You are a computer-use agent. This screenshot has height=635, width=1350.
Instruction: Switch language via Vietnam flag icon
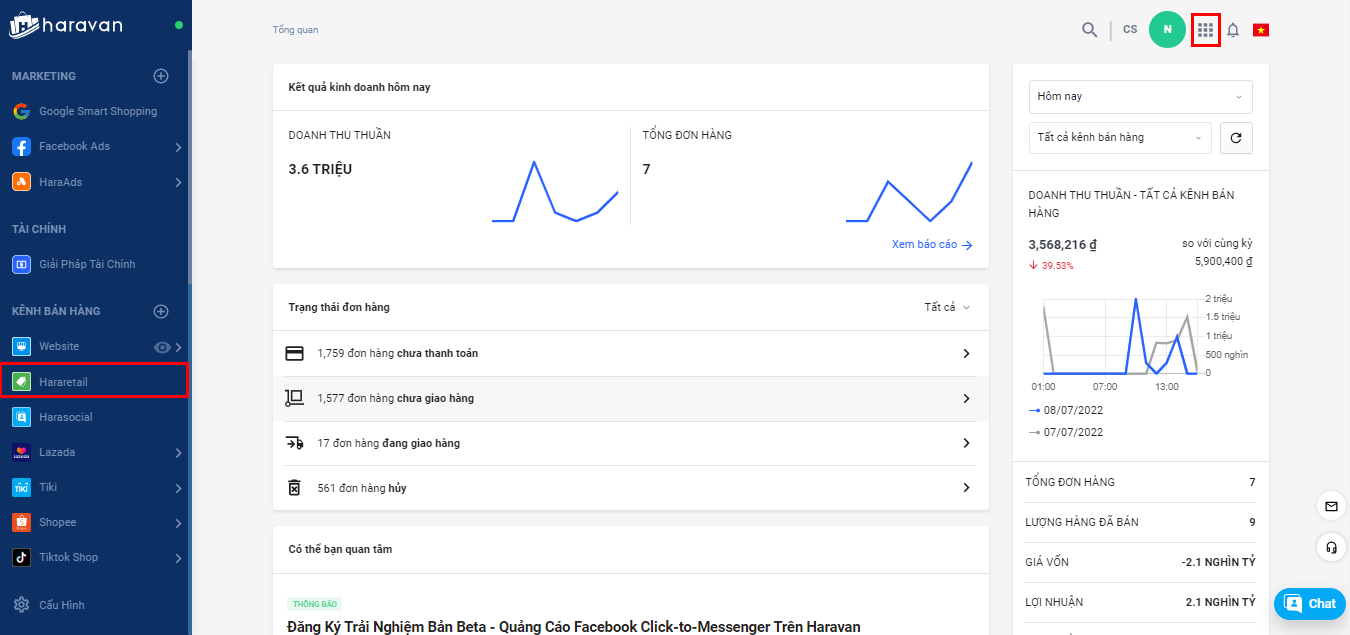(1261, 30)
